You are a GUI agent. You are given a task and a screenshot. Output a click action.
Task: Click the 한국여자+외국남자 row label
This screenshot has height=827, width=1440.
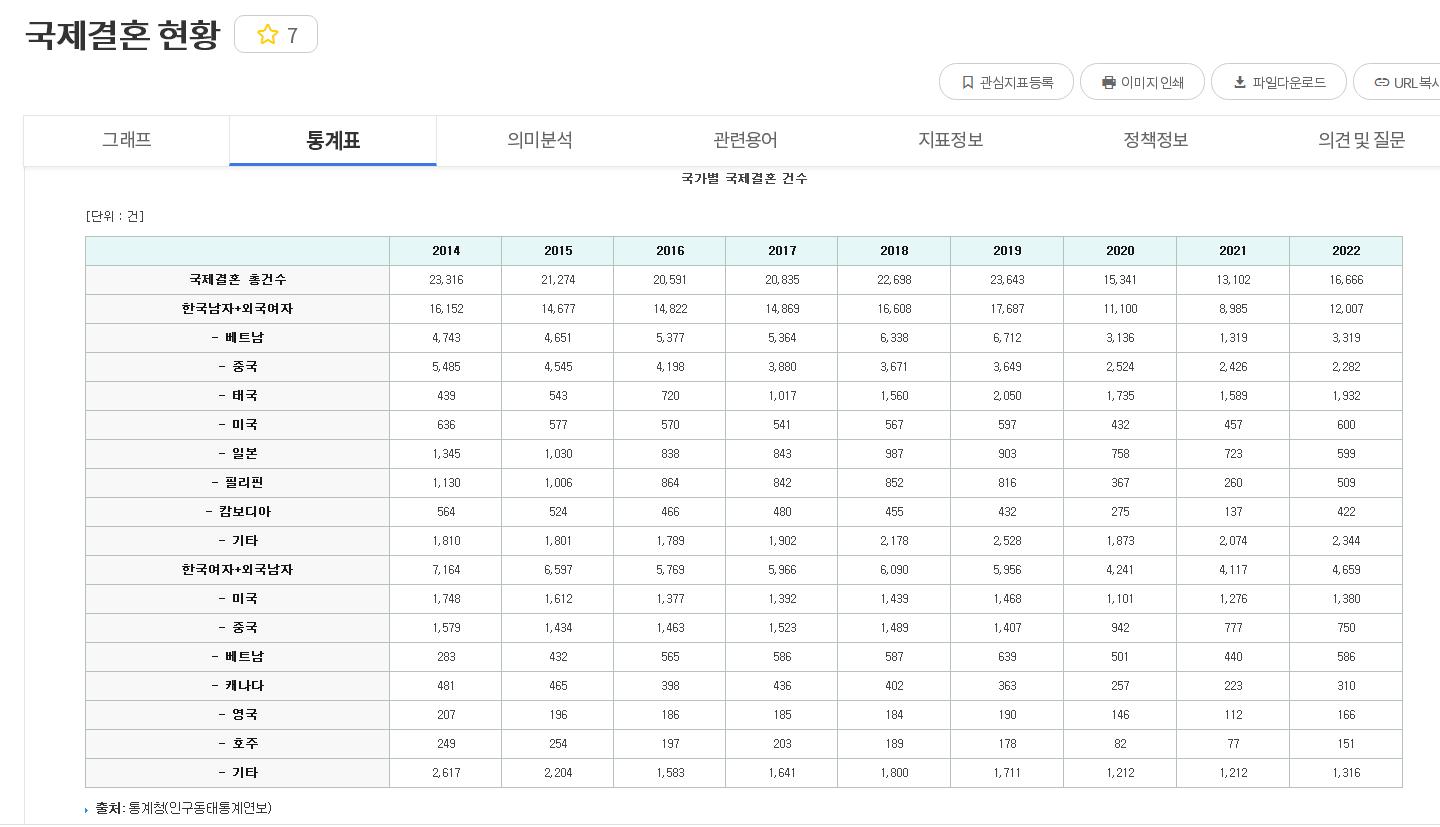click(x=237, y=570)
